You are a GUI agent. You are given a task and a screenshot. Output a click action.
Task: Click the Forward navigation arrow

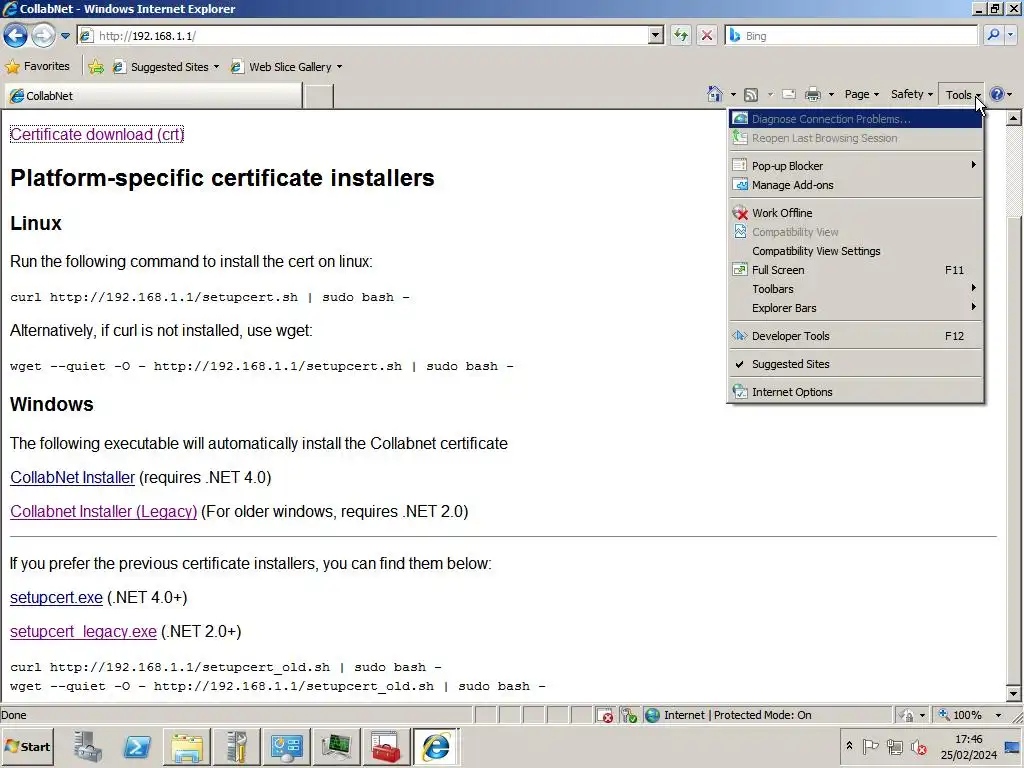pos(44,35)
